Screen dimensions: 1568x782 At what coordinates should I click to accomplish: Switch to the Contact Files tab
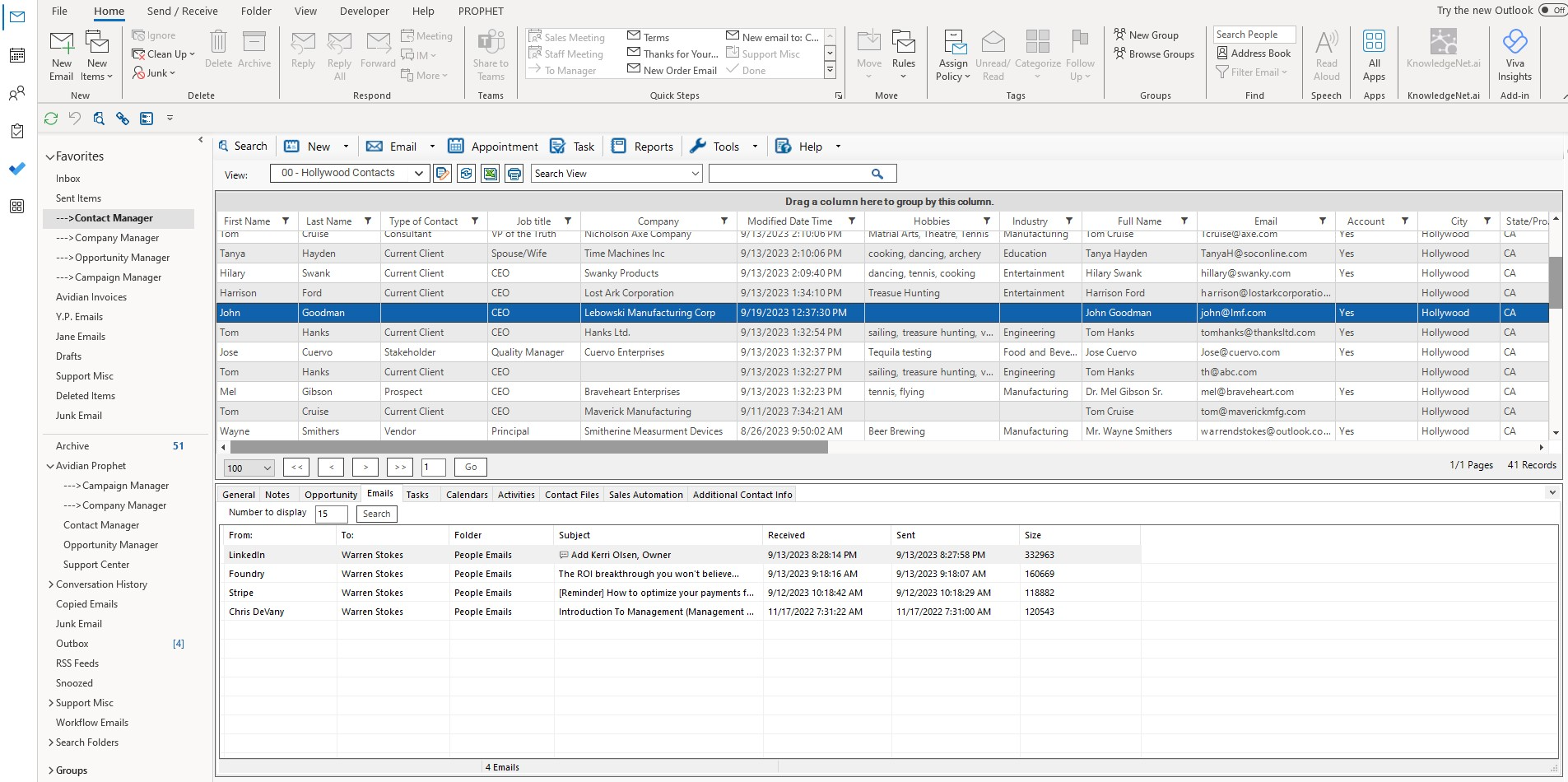[x=572, y=495]
